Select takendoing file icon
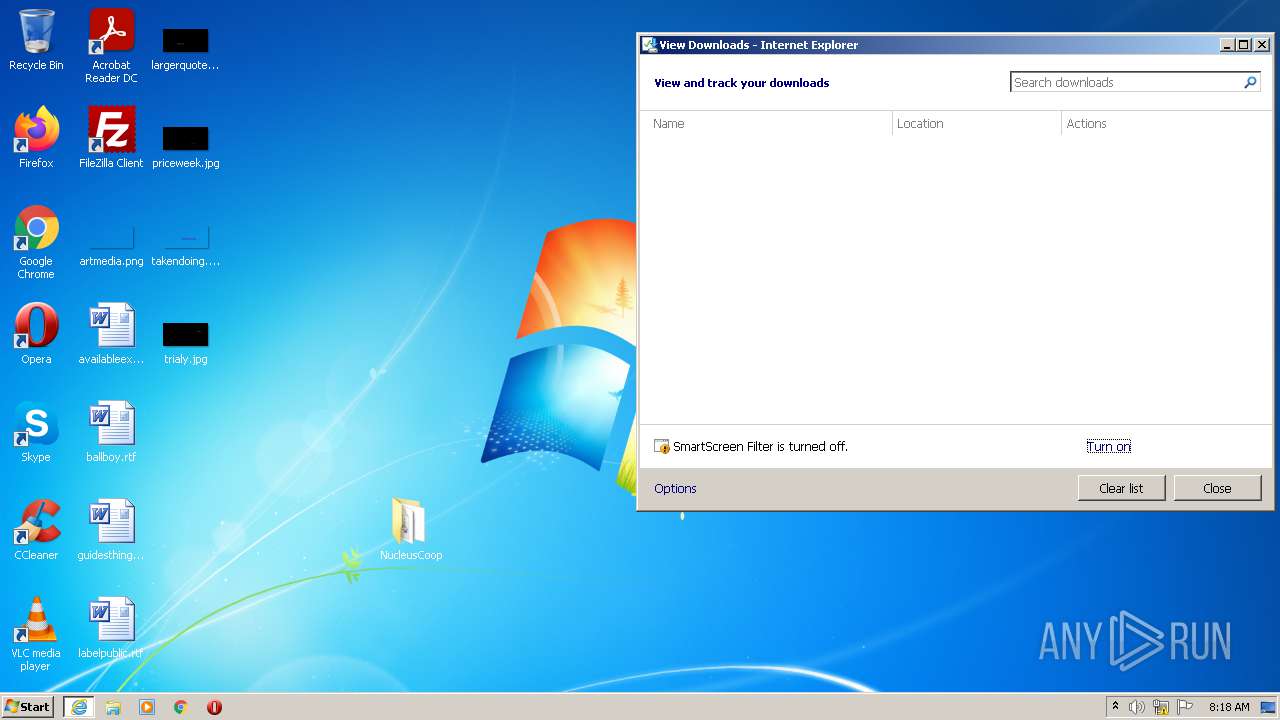Screen dimensions: 1280x720 (185, 246)
